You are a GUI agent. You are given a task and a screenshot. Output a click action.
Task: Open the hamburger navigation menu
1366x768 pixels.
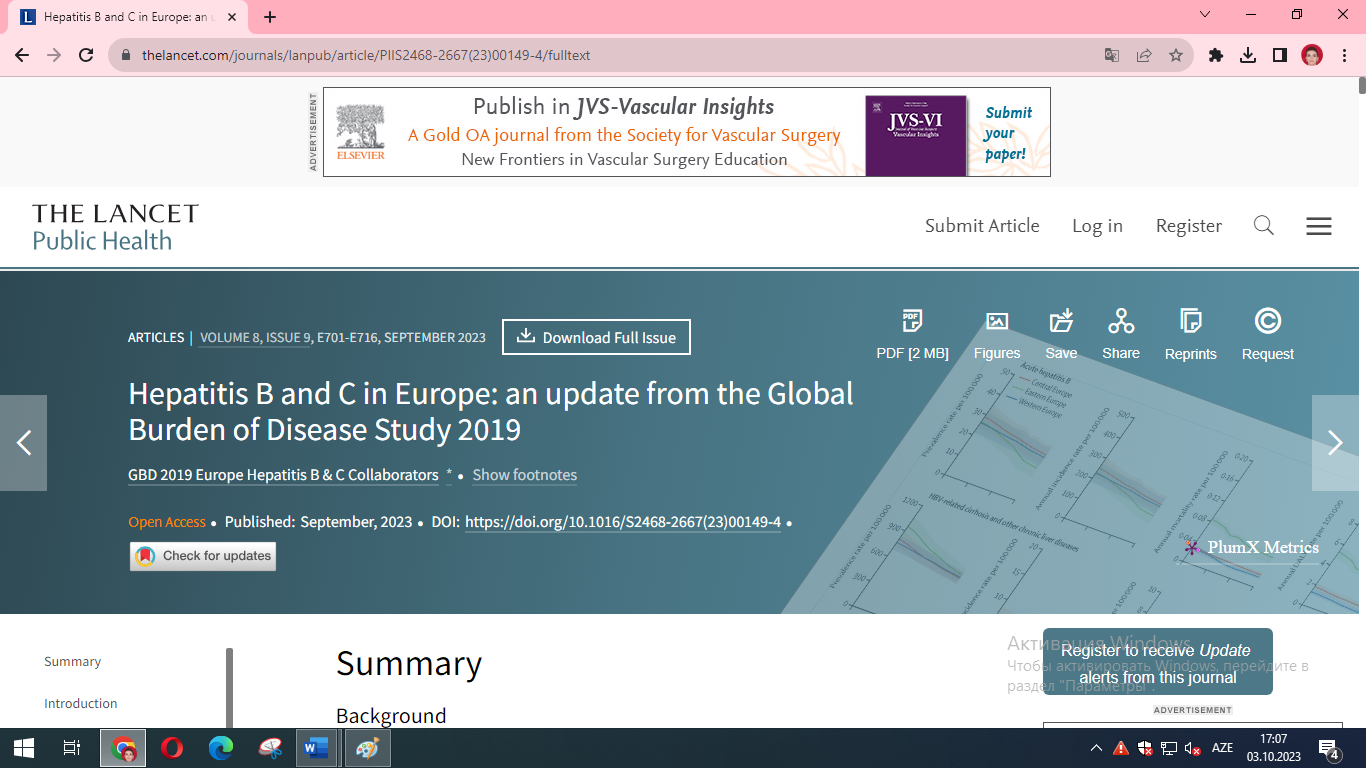(x=1318, y=226)
